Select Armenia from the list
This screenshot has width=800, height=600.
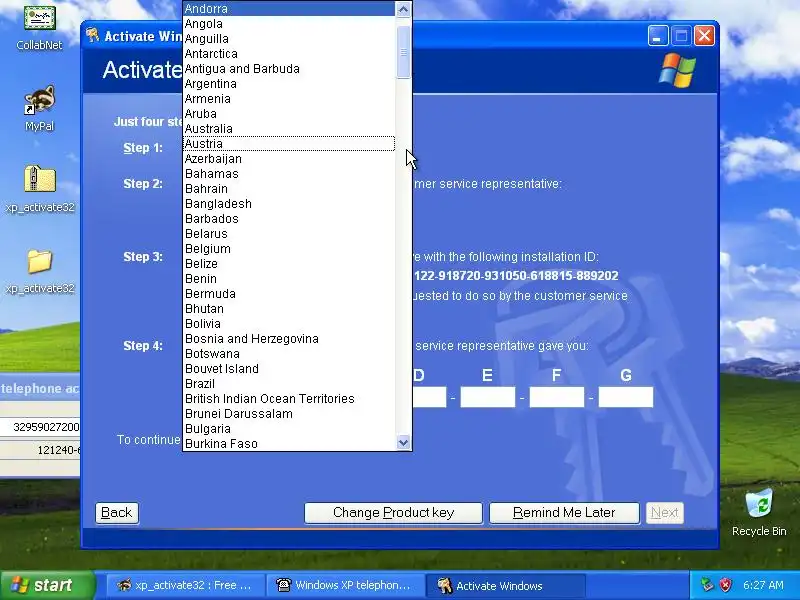coord(289,98)
